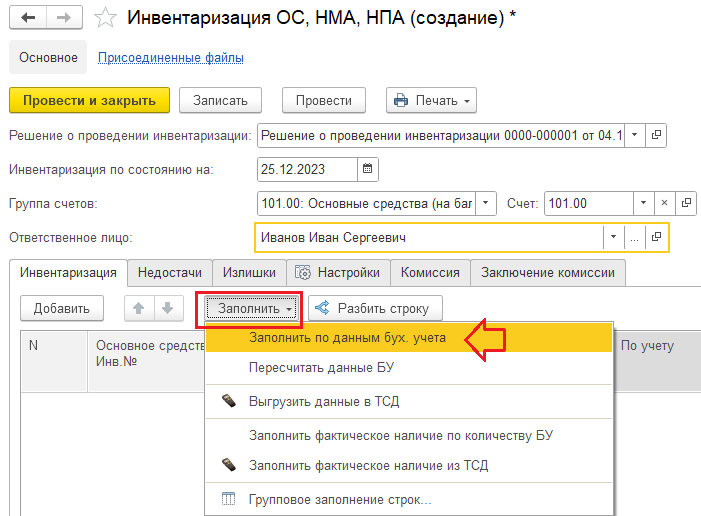Click scanner icon beside Заполнить фактическое наличие из ТСД
This screenshot has height=516, width=701.
(228, 465)
